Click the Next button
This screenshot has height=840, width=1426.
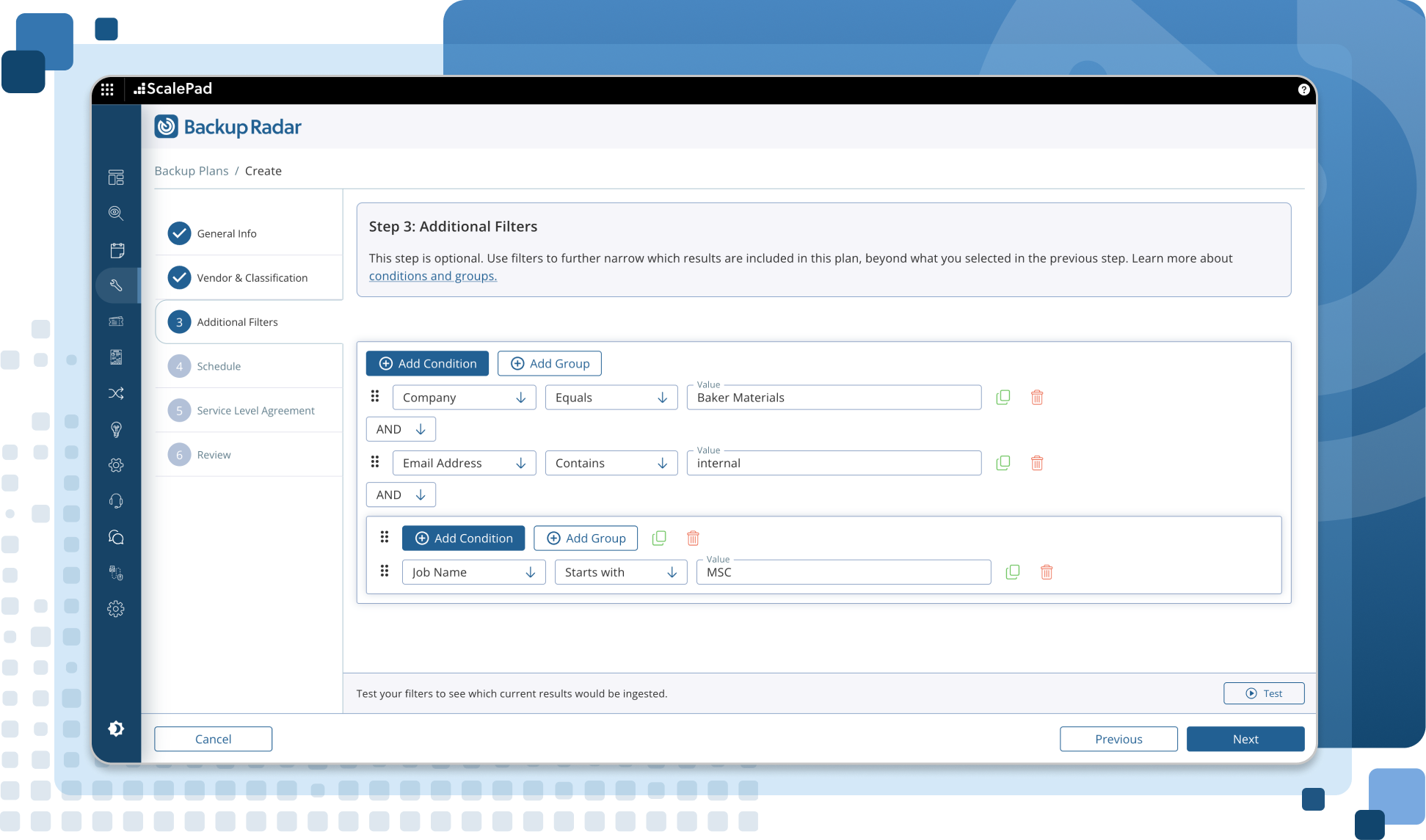(x=1245, y=739)
